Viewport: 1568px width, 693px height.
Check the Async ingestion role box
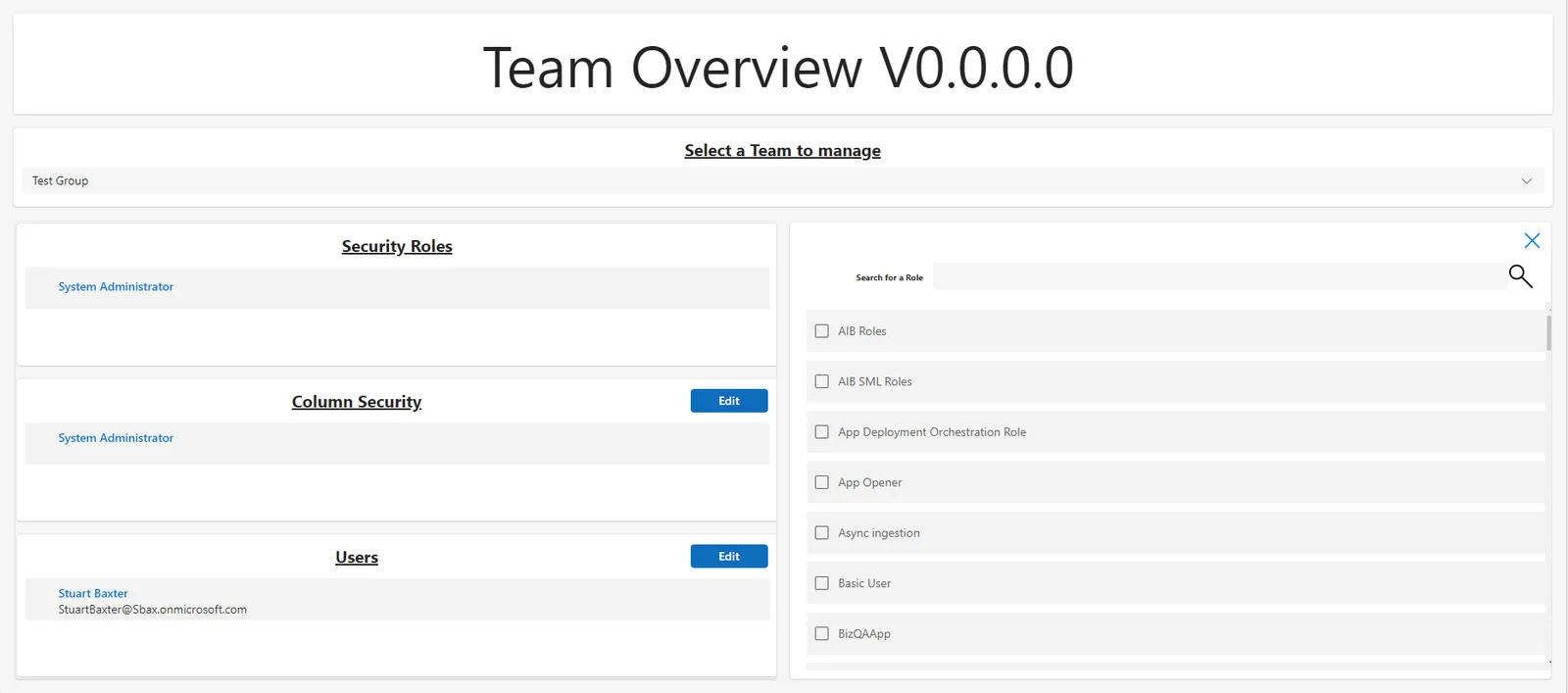(822, 533)
